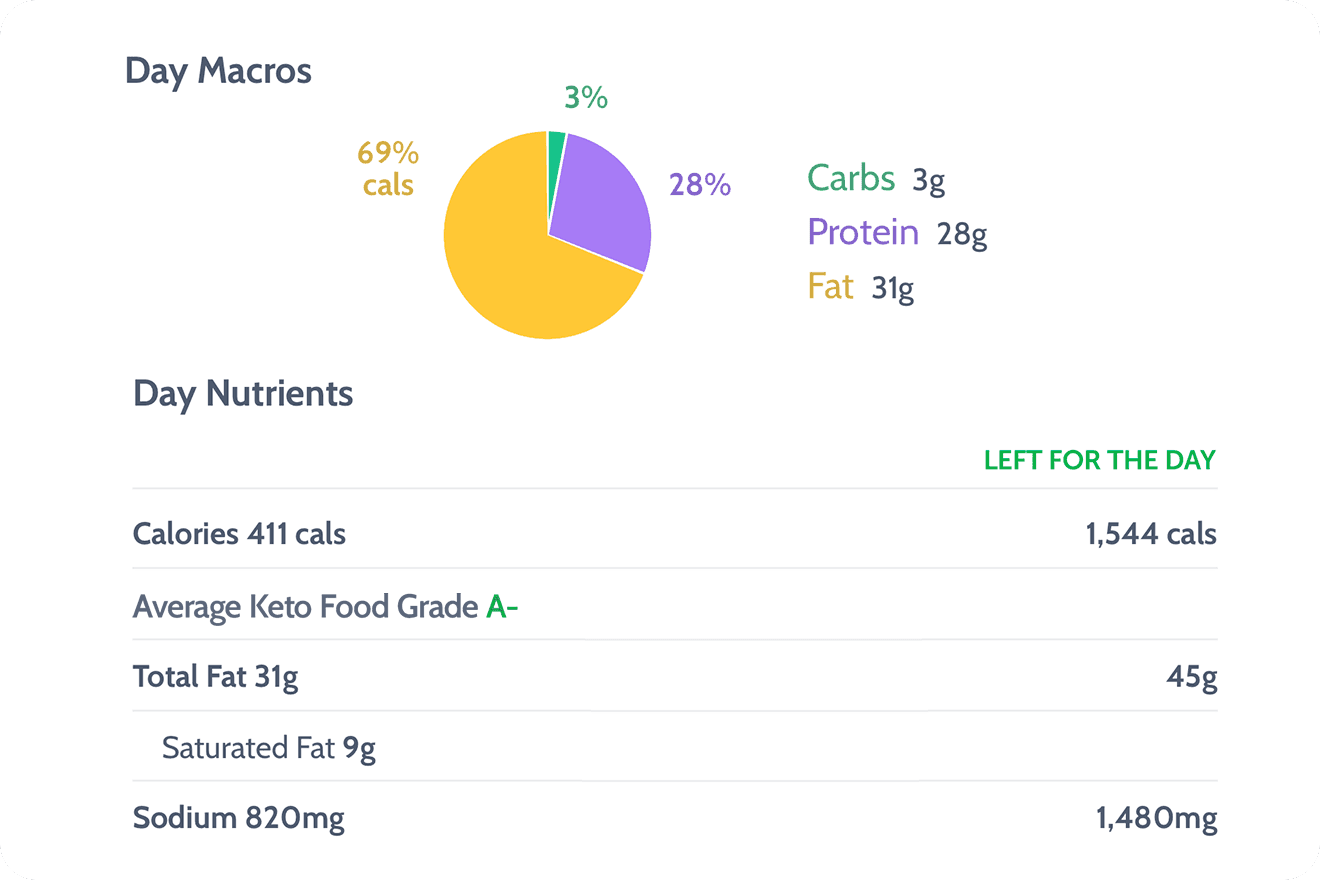The height and width of the screenshot is (880, 1320).
Task: Open the Calories 411 cals row
Action: pyautogui.click(x=239, y=533)
